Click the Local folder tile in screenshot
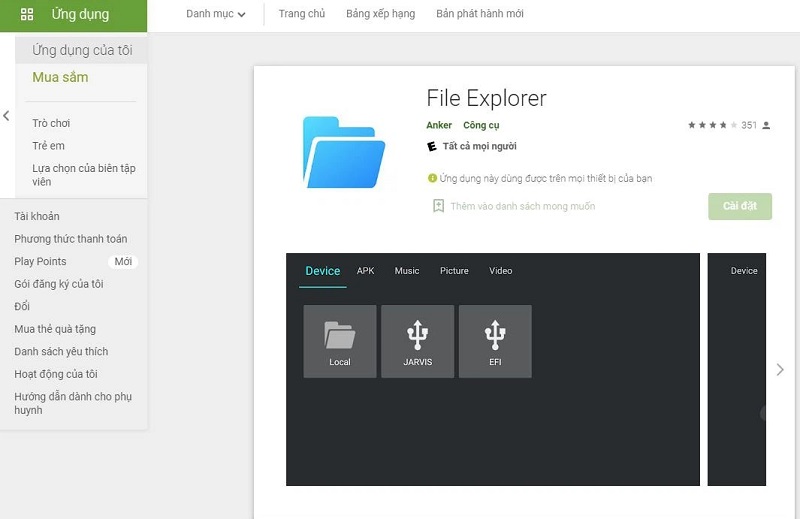 pos(340,341)
